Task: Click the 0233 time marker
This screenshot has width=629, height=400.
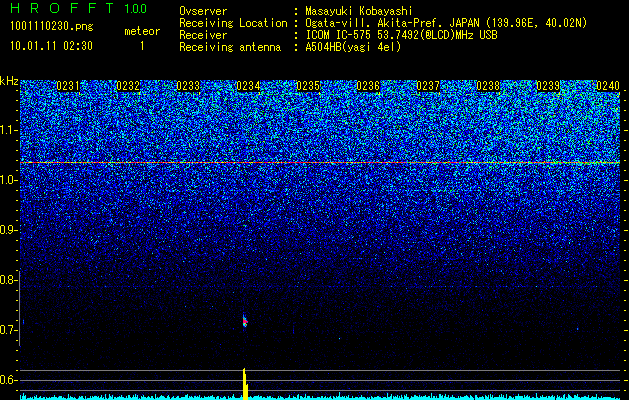Action: (188, 86)
